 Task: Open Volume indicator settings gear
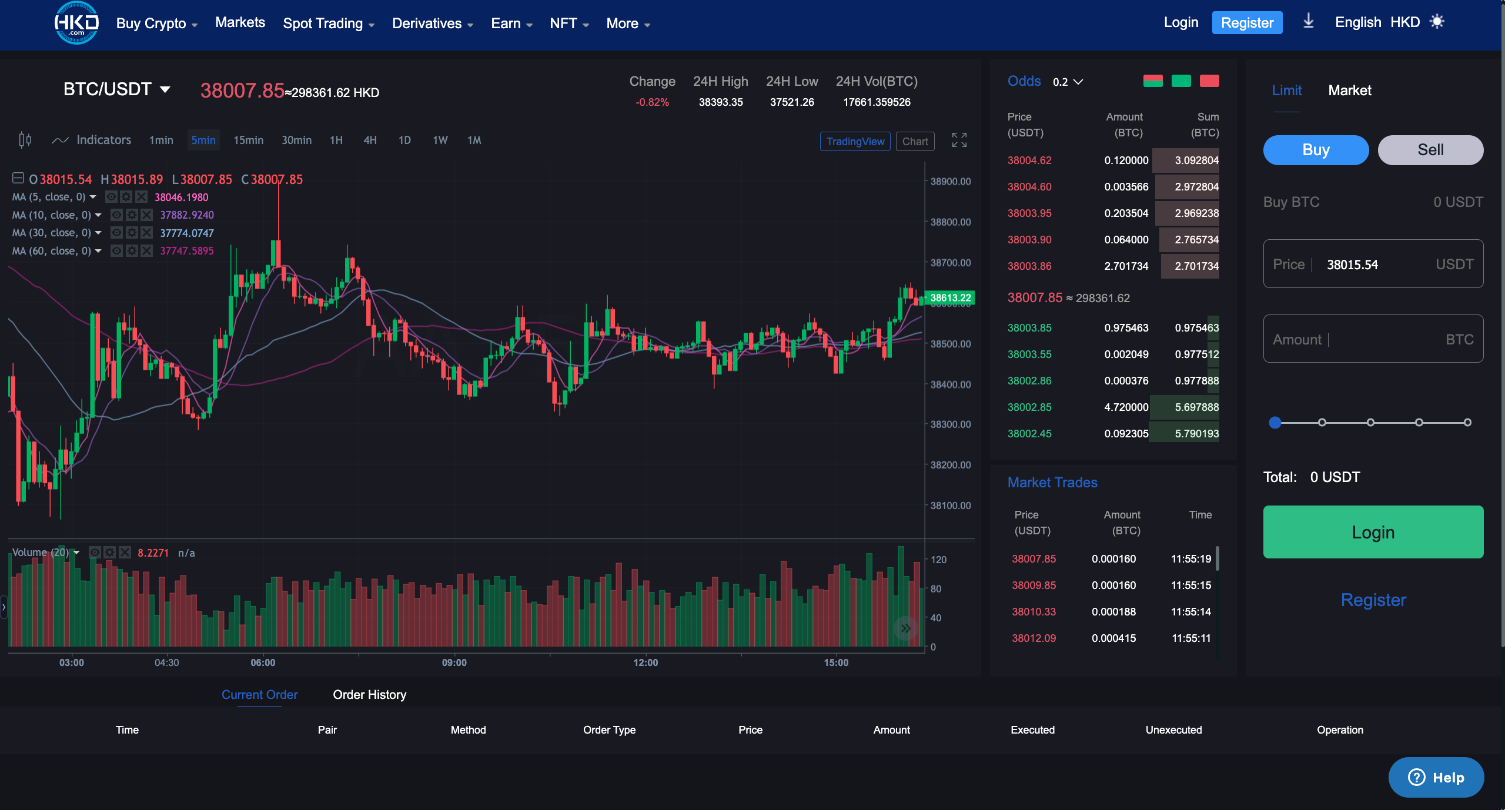tap(110, 552)
